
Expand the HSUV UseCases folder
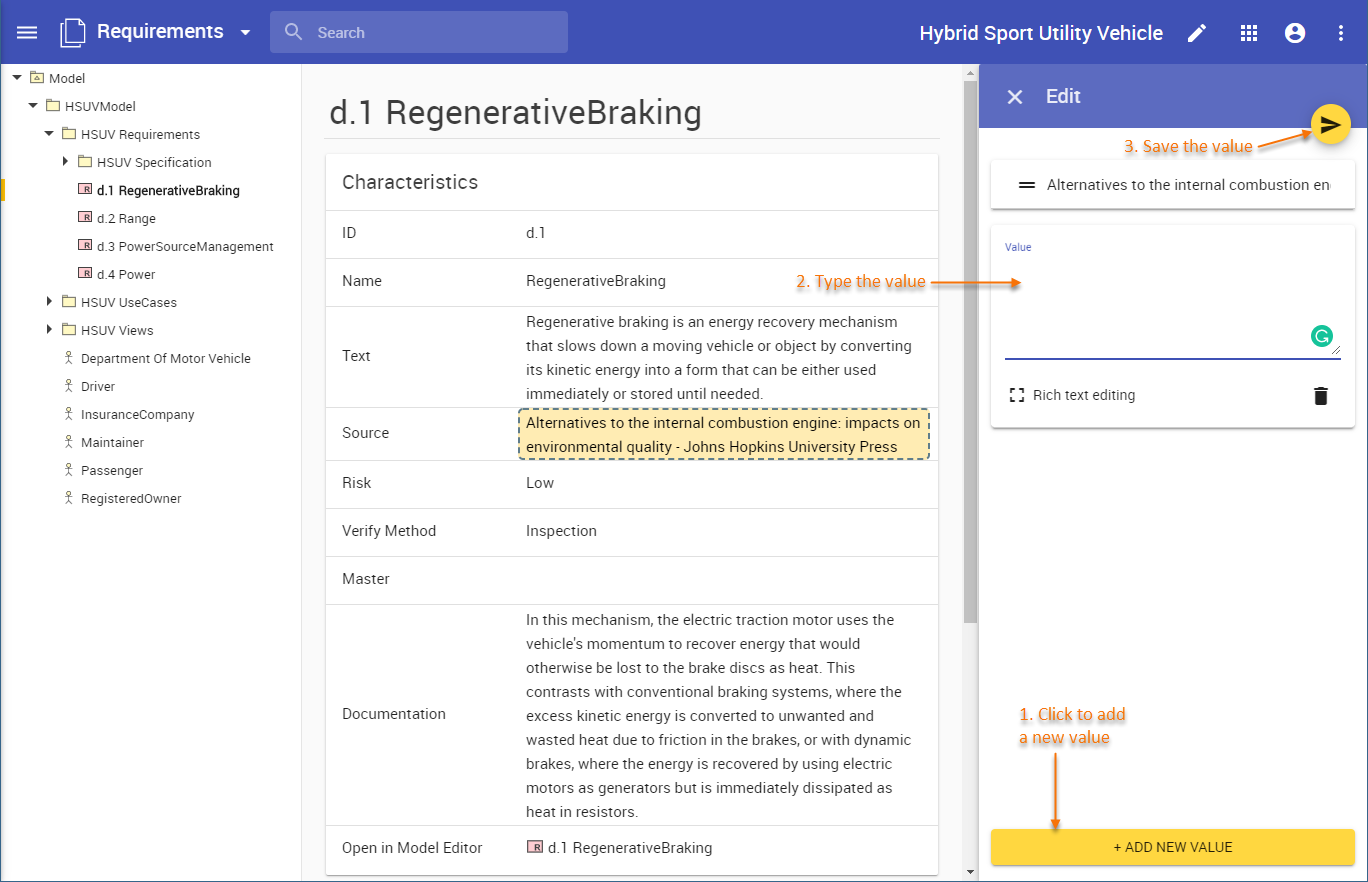point(49,301)
